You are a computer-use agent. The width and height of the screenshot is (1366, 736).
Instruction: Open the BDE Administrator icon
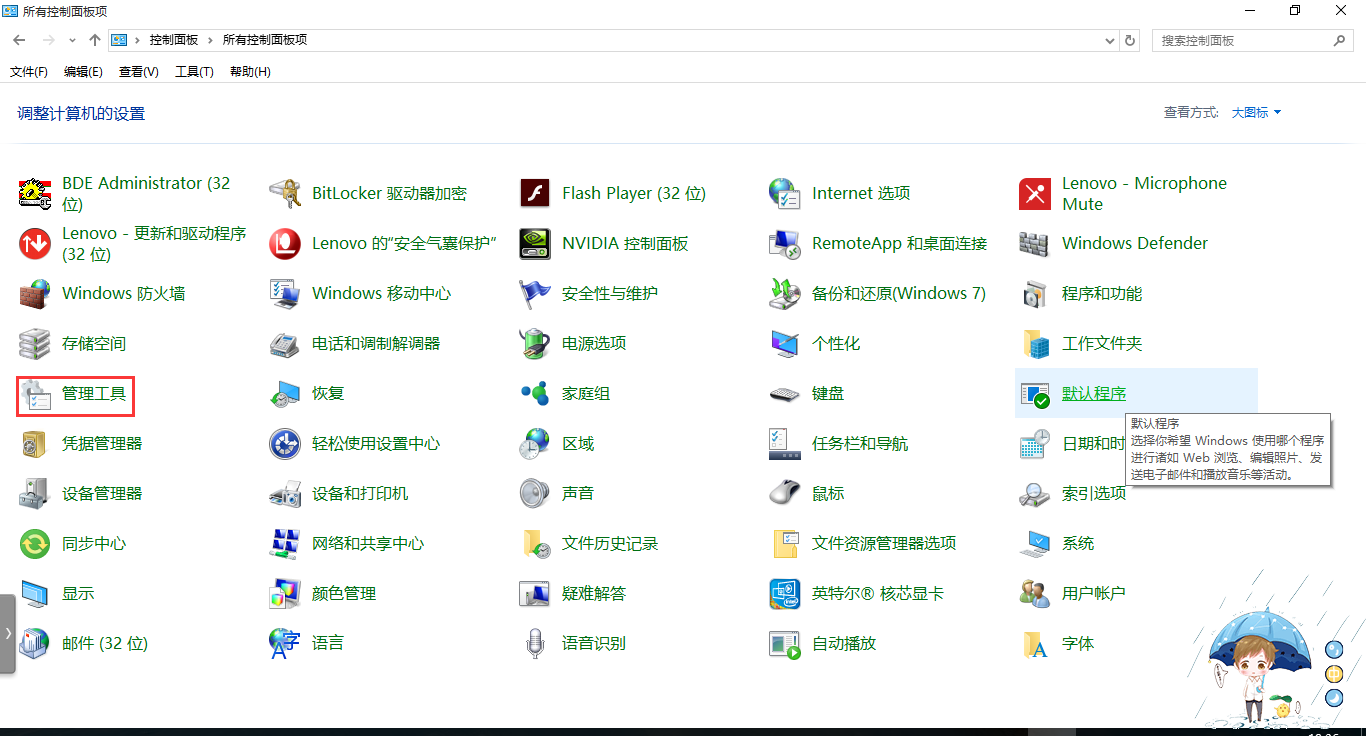(x=35, y=193)
